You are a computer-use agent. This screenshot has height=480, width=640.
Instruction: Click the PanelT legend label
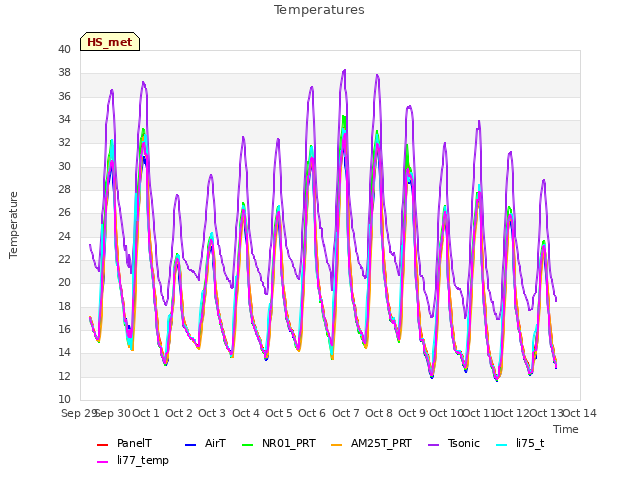(134, 443)
